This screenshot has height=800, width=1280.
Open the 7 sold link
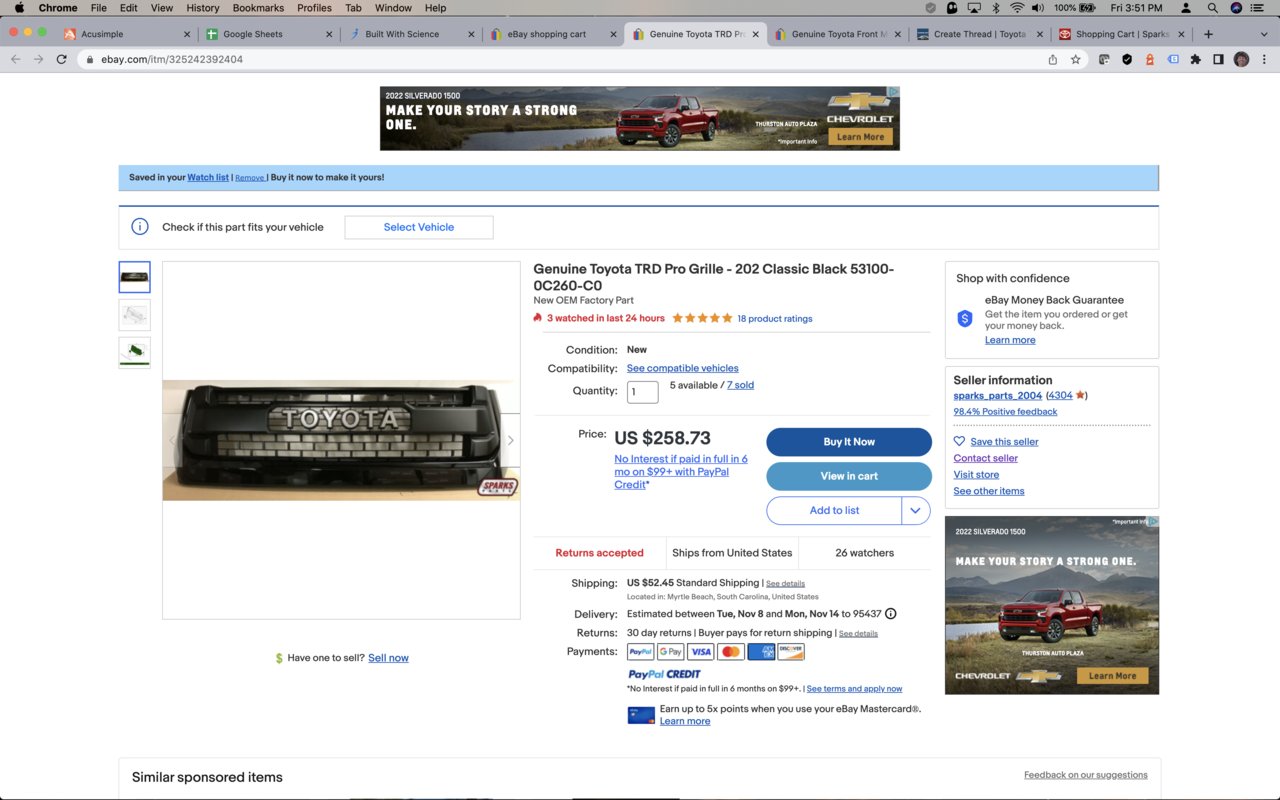[740, 385]
